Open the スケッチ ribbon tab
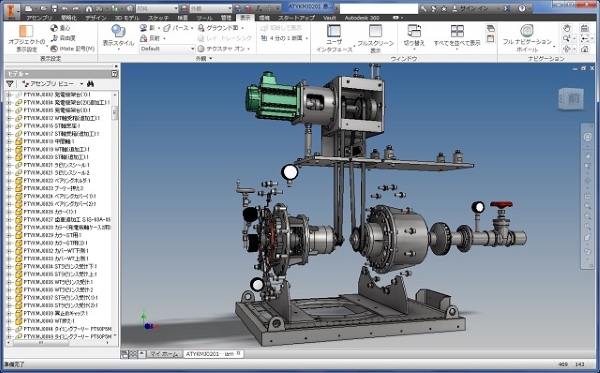600x373 pixels. (158, 18)
